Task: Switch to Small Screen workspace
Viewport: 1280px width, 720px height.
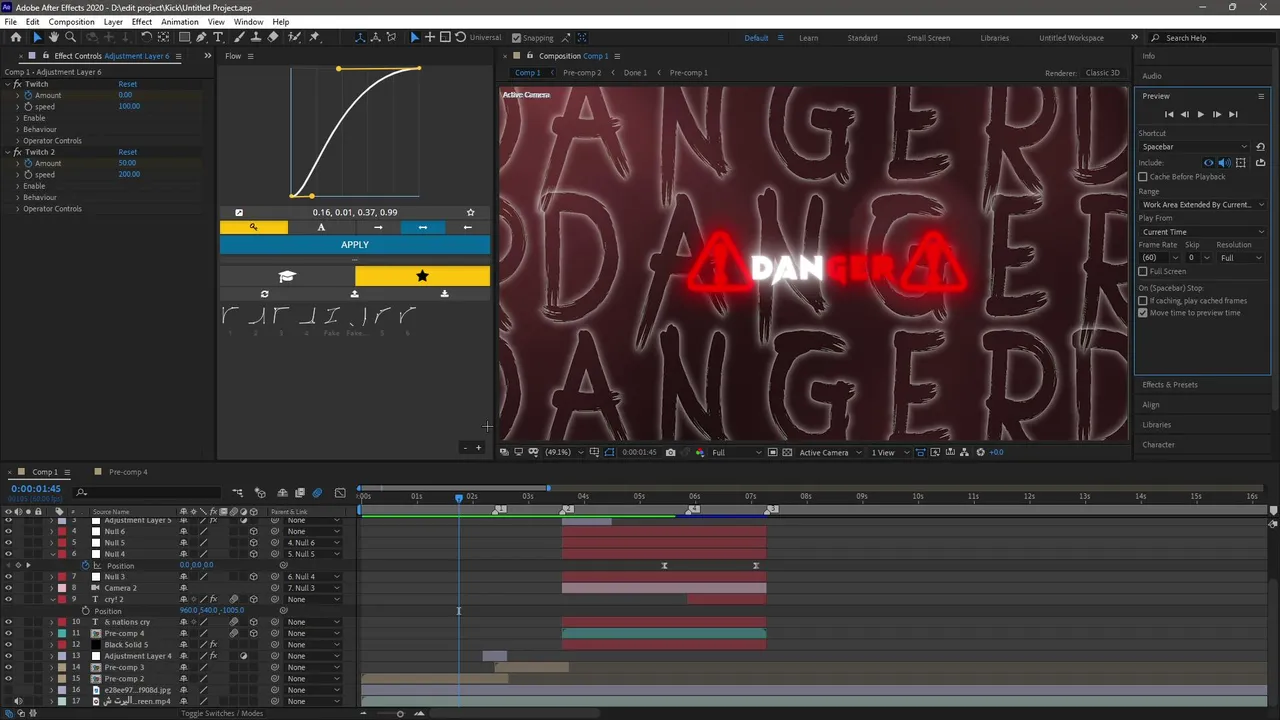Action: (928, 38)
